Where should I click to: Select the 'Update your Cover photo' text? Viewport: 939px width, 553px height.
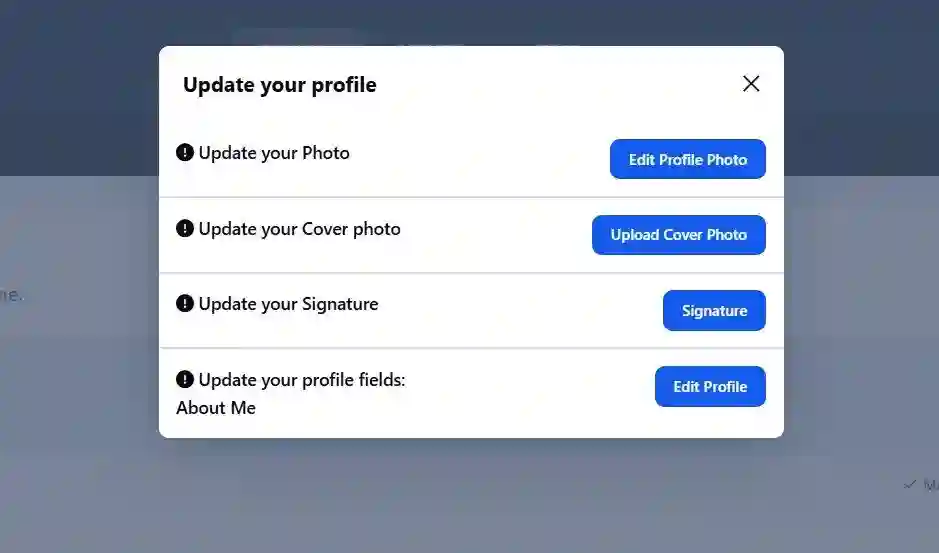[x=299, y=229]
